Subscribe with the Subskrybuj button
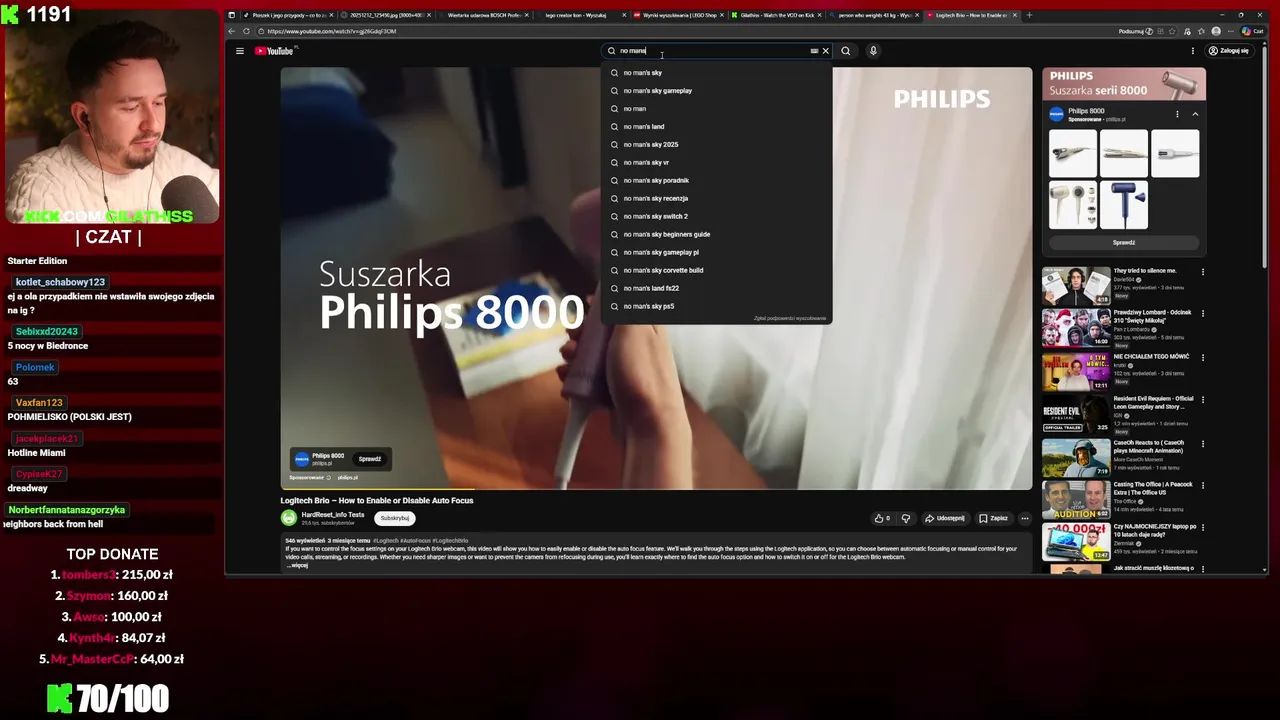 (x=395, y=518)
